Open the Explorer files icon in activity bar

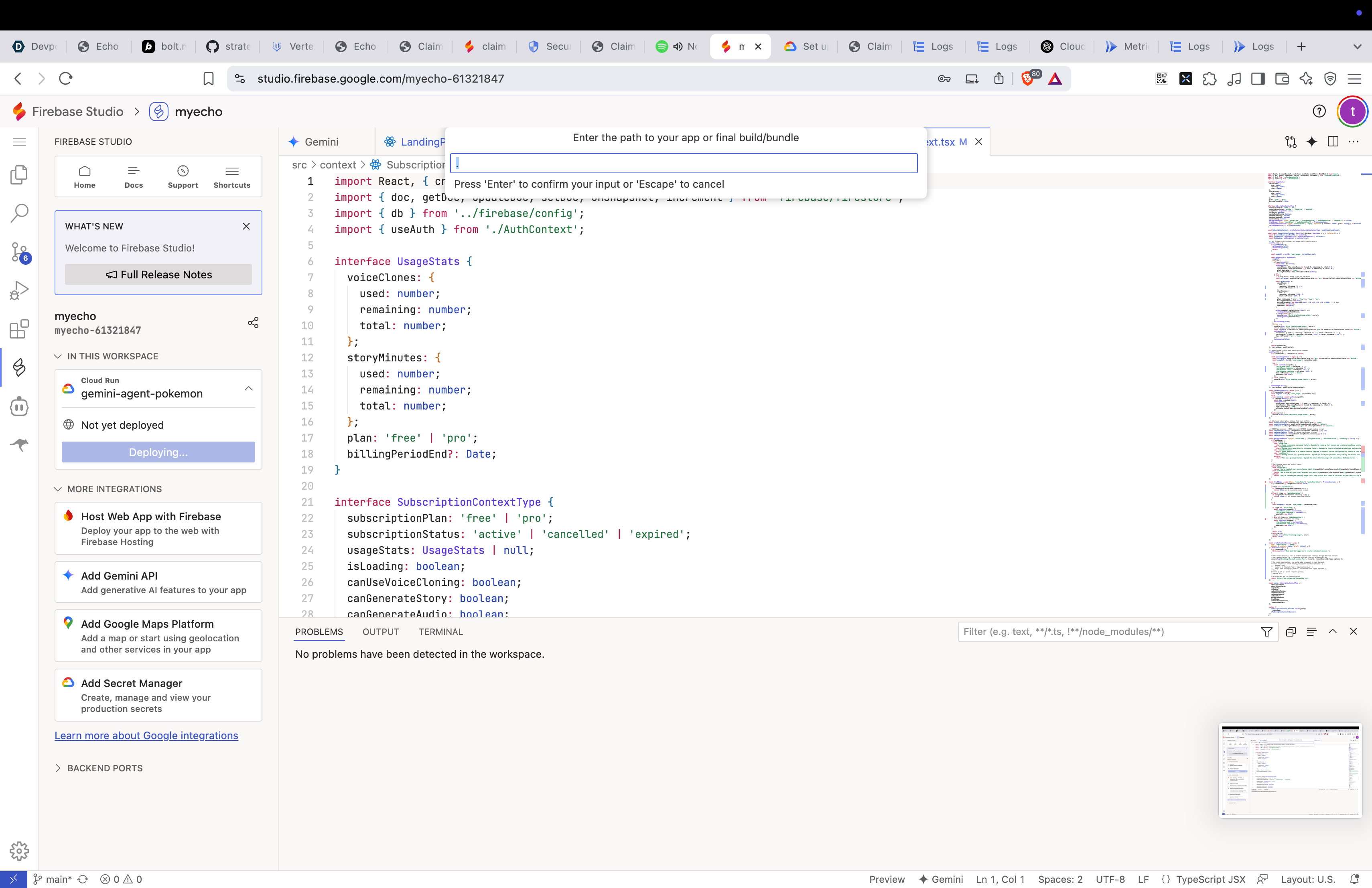[x=19, y=174]
